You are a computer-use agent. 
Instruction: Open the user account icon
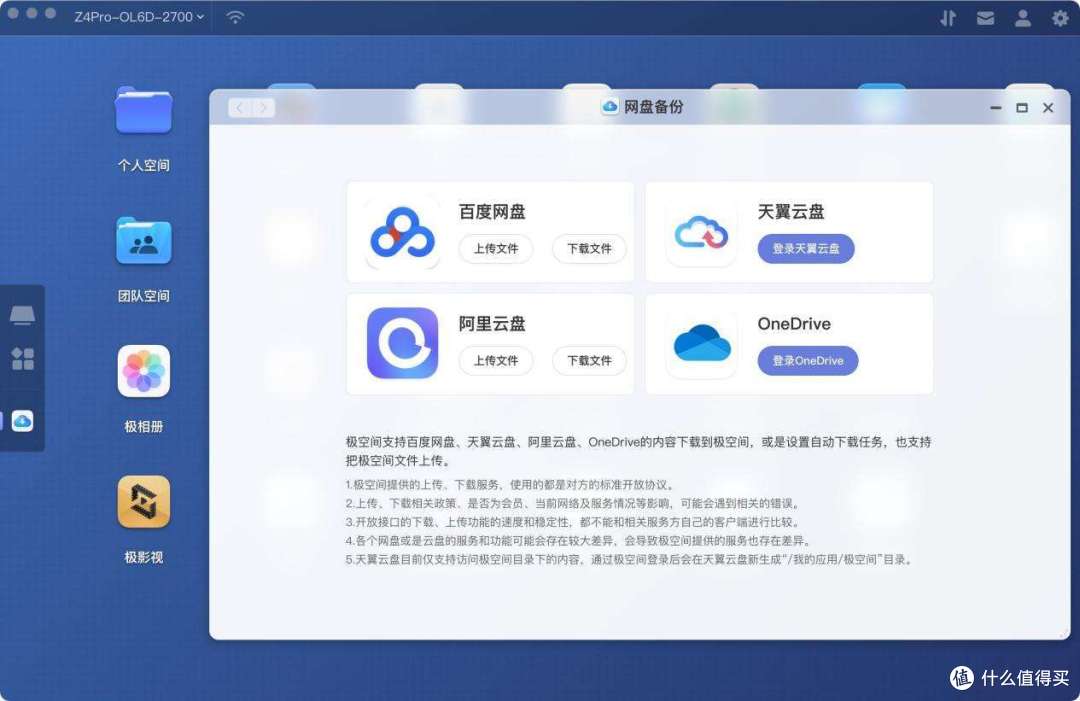tap(1023, 18)
